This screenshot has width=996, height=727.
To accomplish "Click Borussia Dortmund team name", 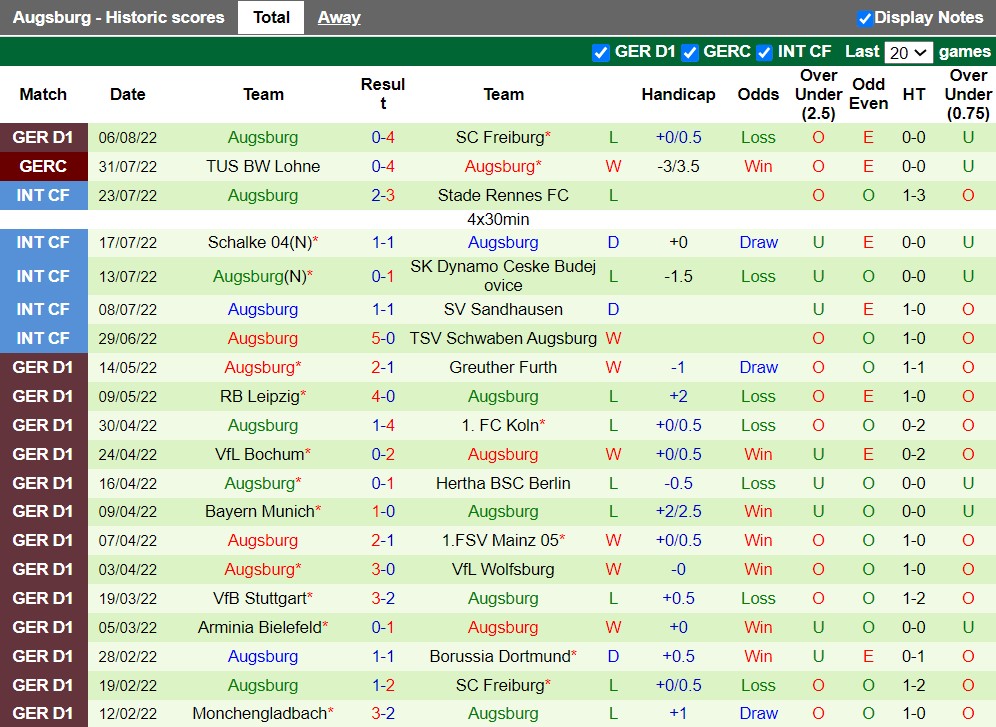I will [x=500, y=656].
